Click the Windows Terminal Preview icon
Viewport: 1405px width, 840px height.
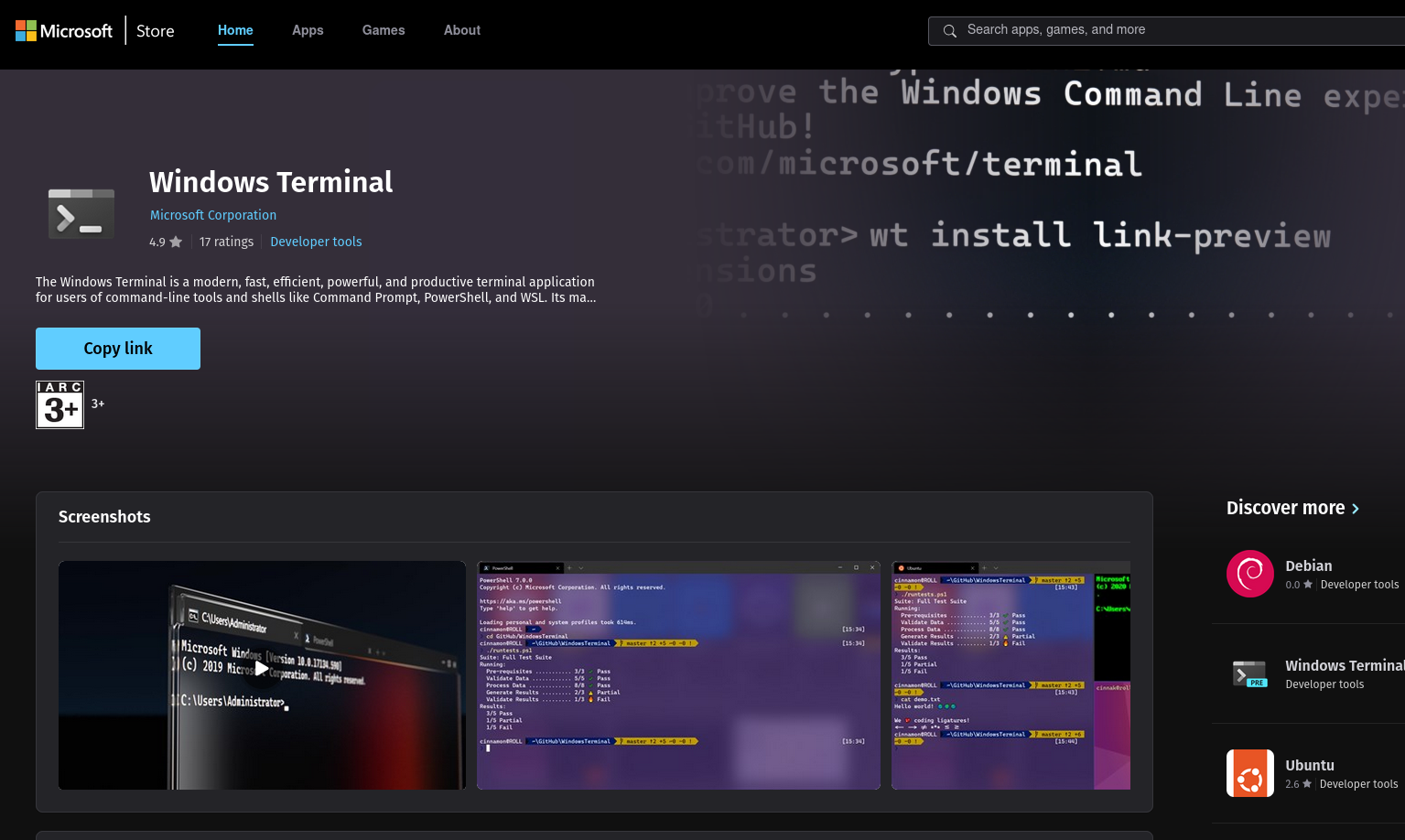coord(1250,673)
